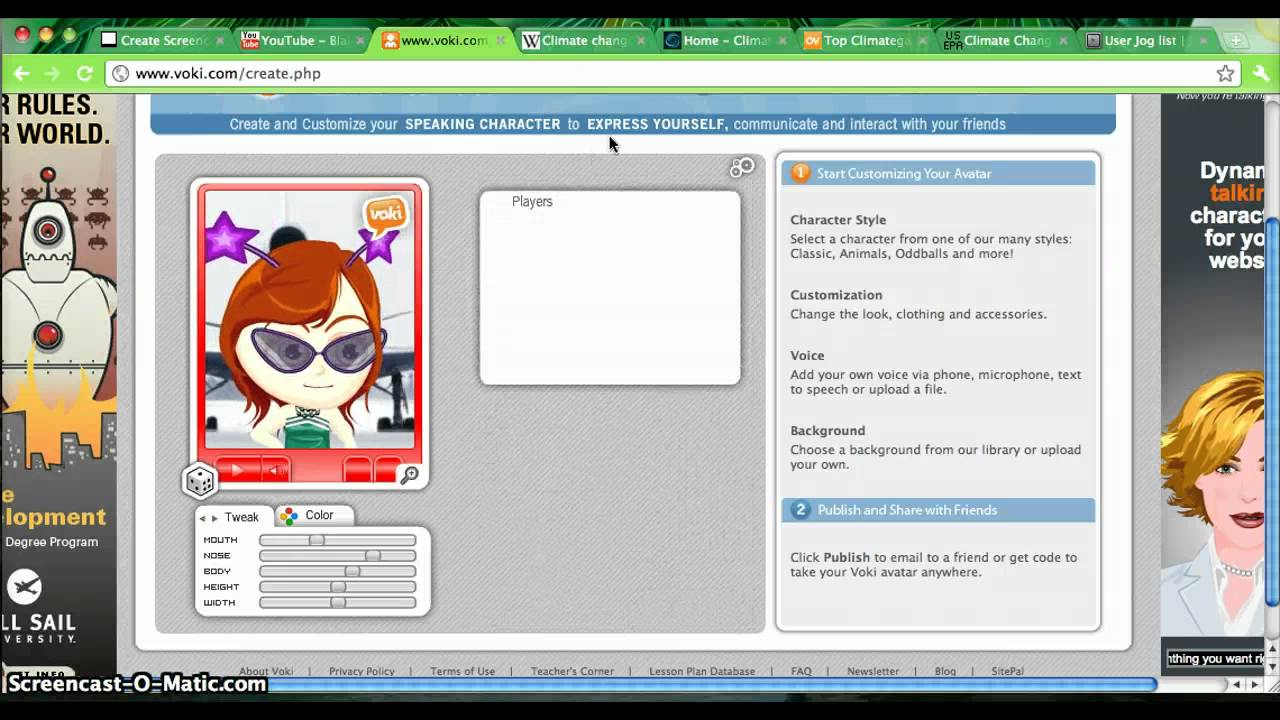
Task: Click the dice randomize avatar icon
Action: point(200,481)
